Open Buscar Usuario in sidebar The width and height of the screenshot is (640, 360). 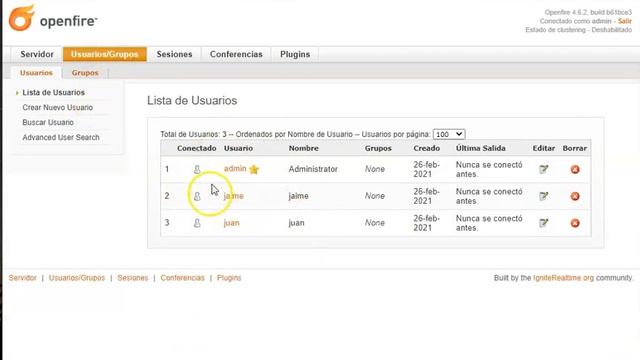(48, 122)
